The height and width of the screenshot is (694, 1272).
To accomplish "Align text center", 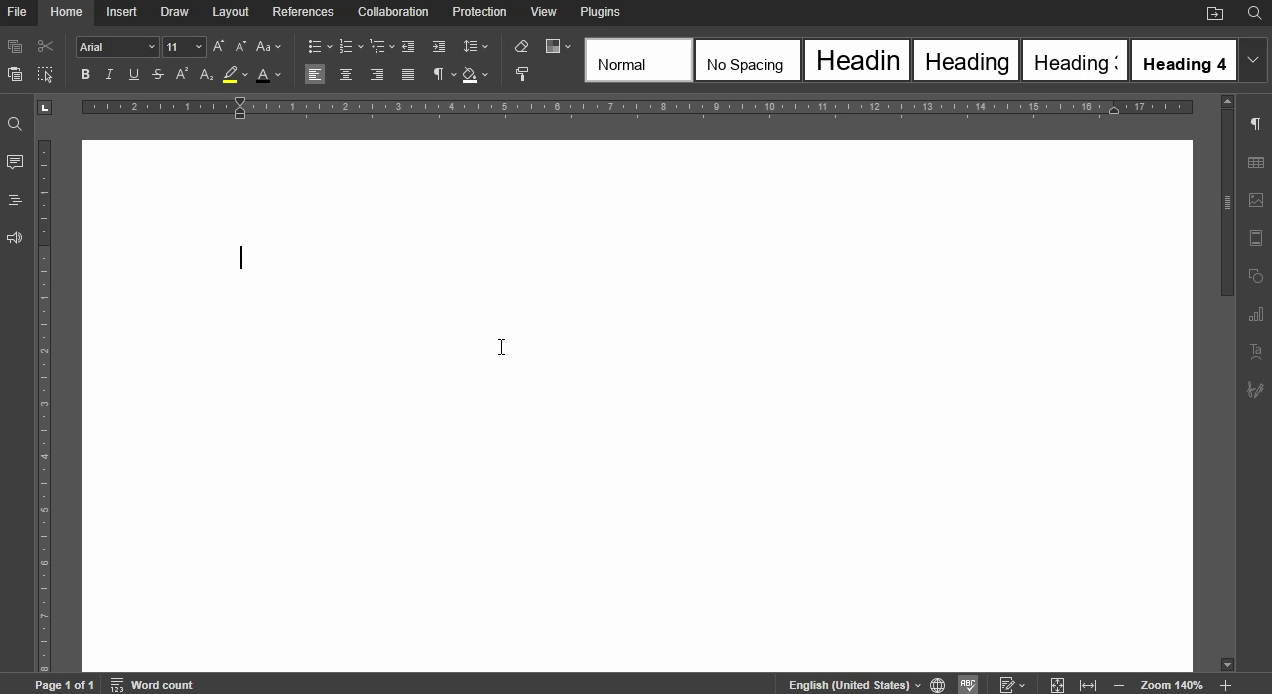I will (346, 75).
